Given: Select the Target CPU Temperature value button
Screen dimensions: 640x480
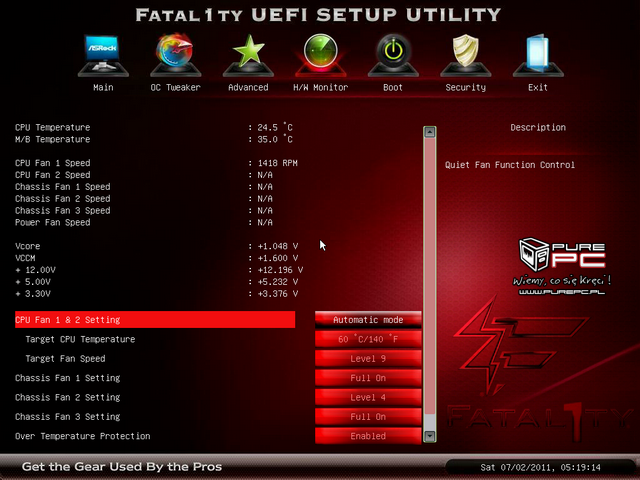Looking at the screenshot, I should 368,340.
